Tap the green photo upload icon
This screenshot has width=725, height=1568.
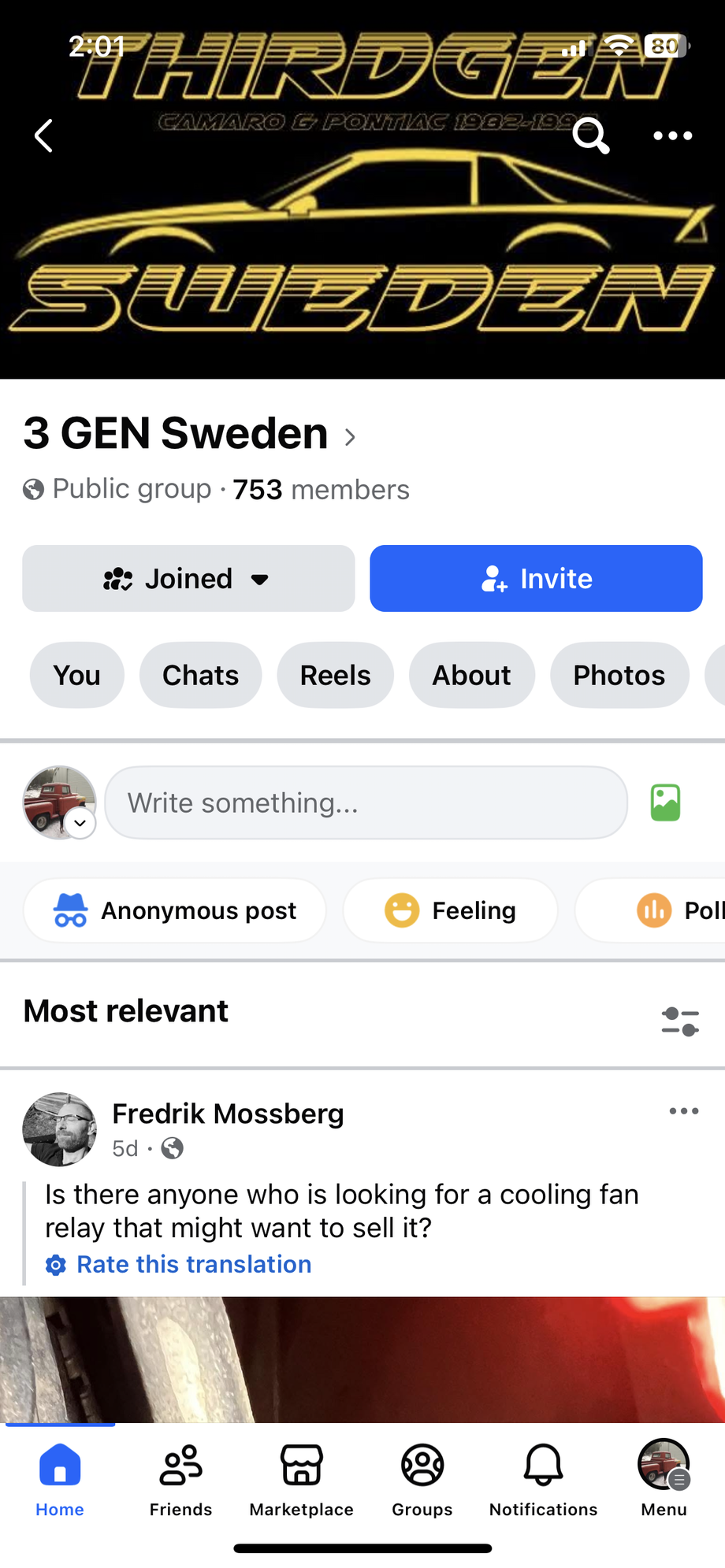pyautogui.click(x=665, y=803)
